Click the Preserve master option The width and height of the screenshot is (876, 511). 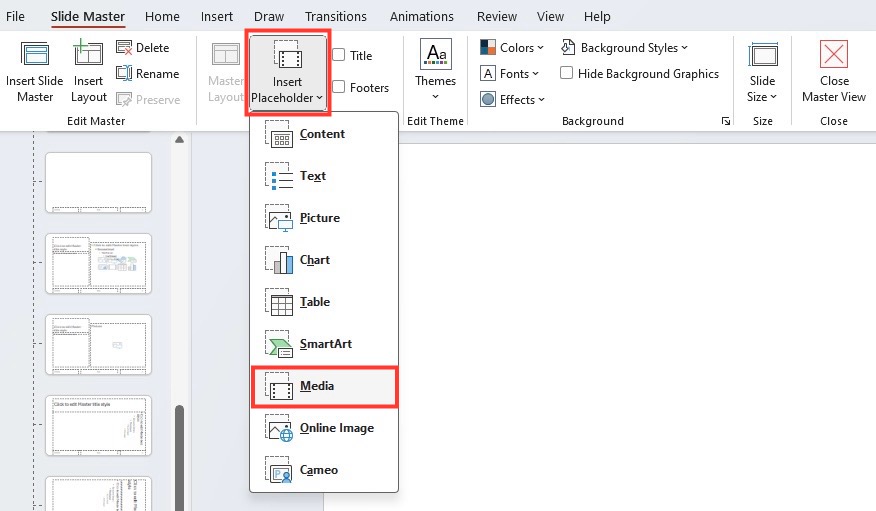148,100
